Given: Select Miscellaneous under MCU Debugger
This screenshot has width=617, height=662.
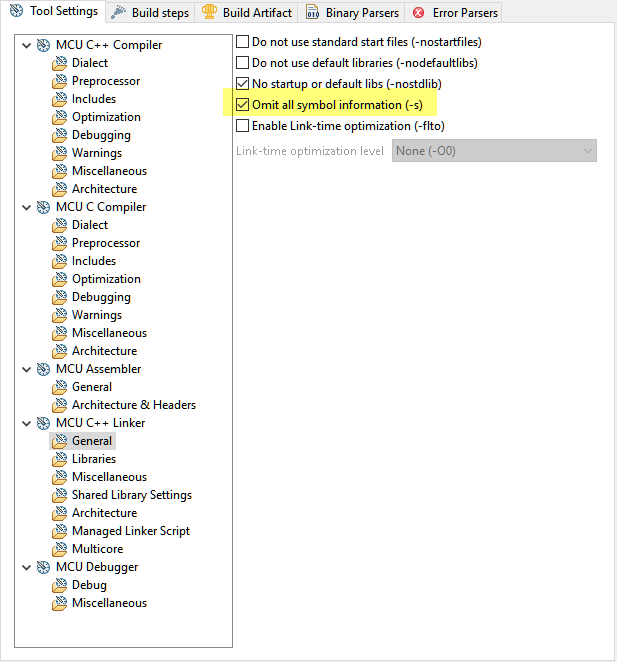Looking at the screenshot, I should coord(109,603).
